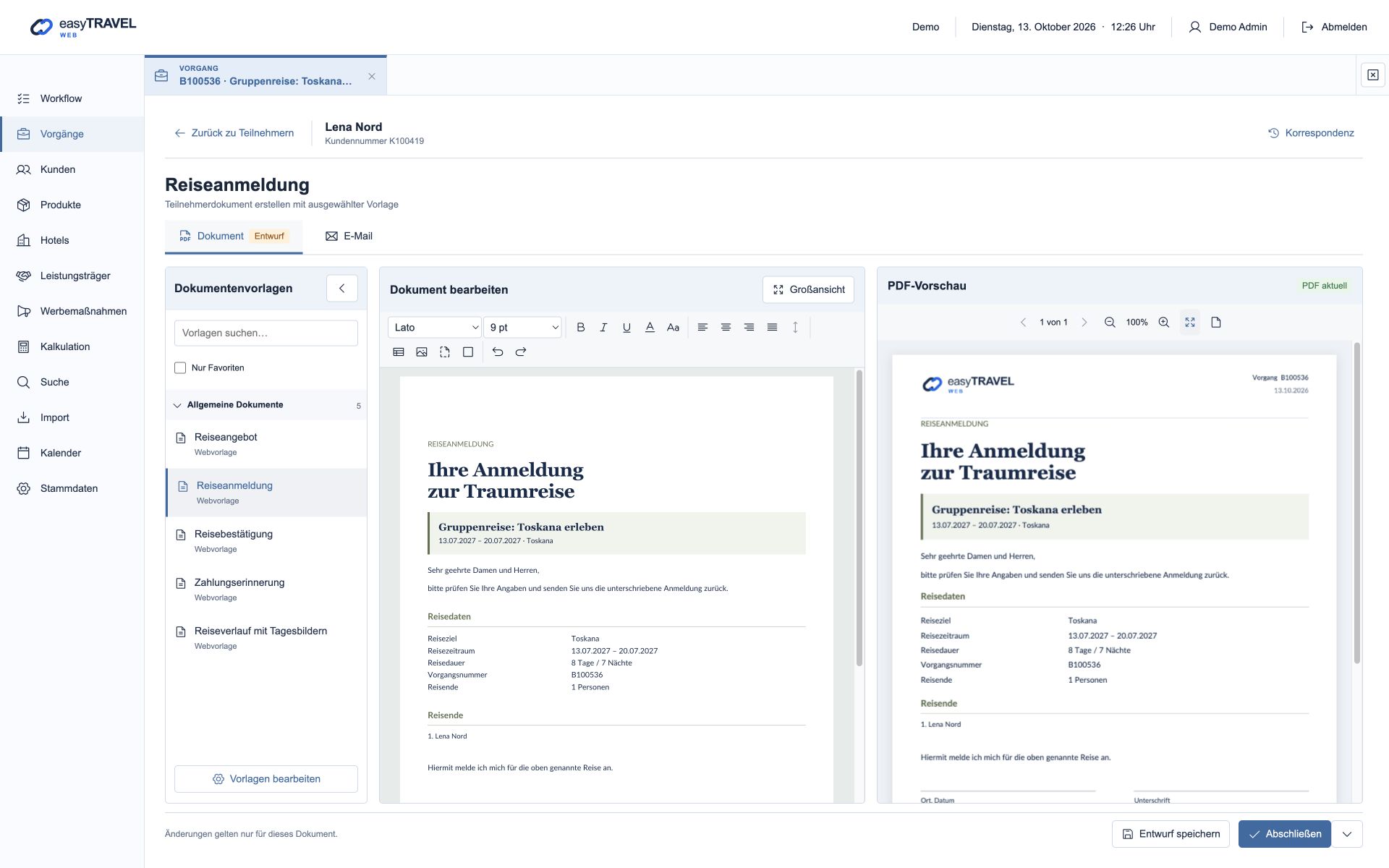
Task: Enable the Nur Favoriten checkbox
Action: 180,368
